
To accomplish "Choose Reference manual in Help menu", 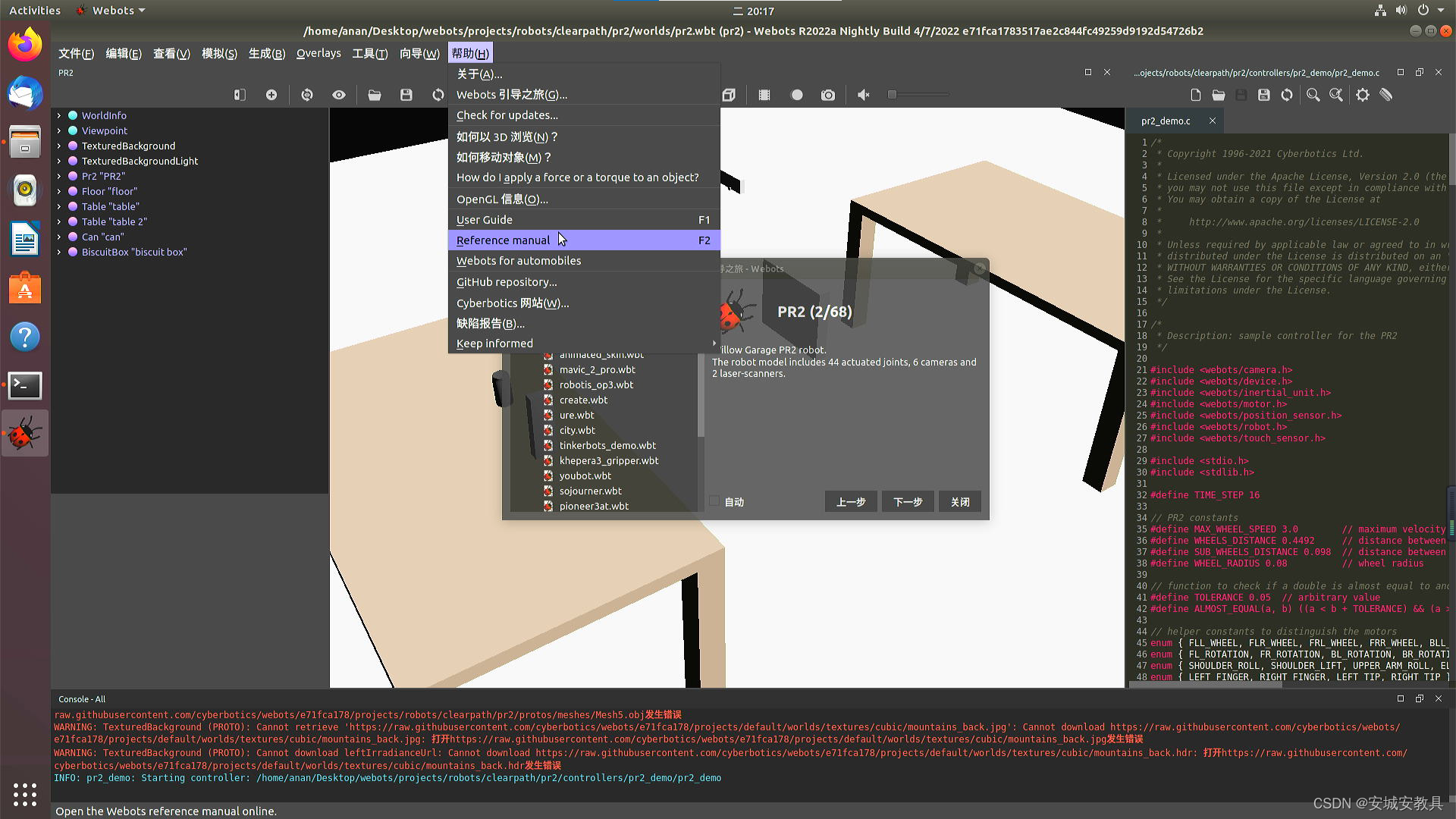I will point(584,240).
